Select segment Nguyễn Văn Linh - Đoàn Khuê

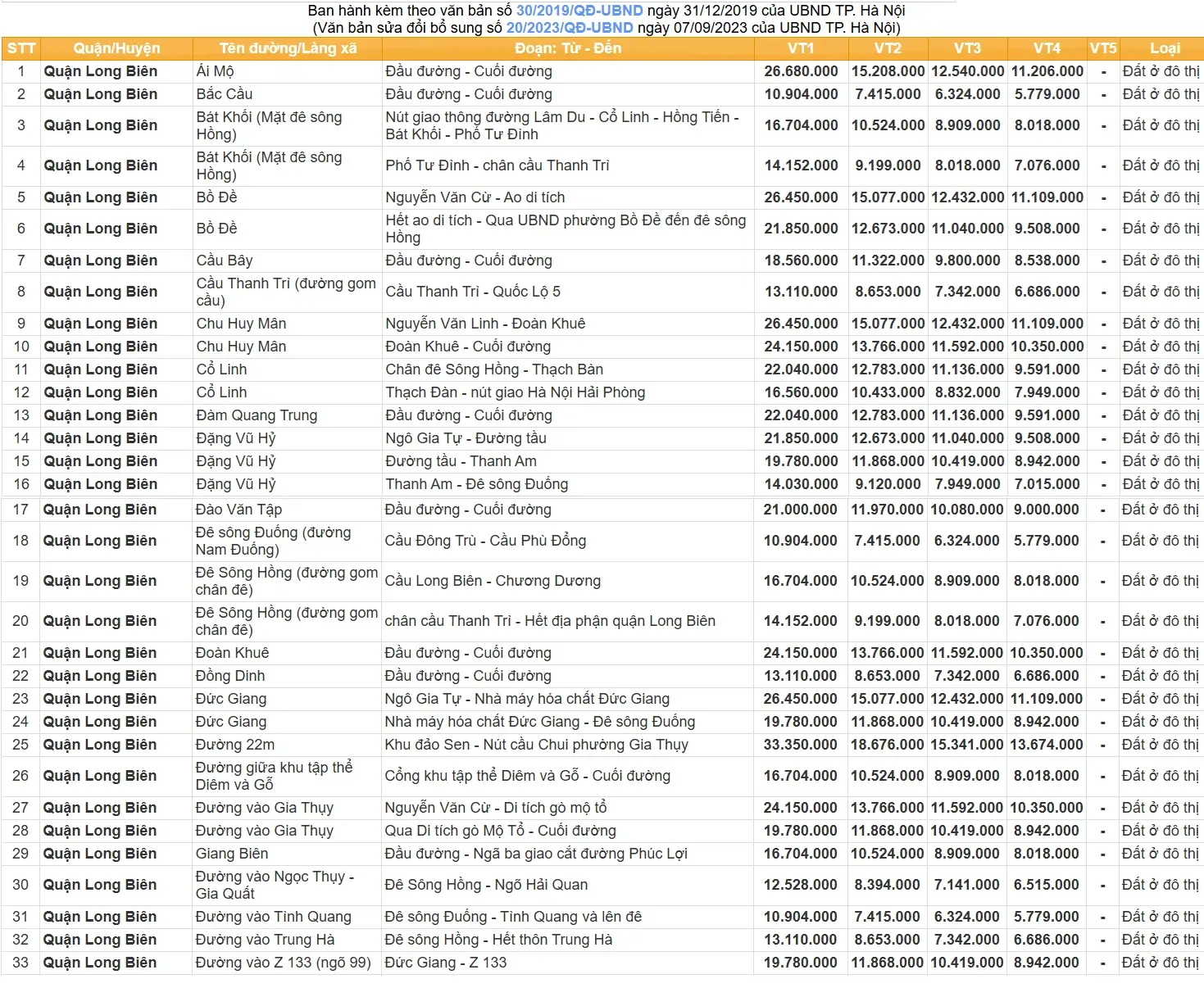click(485, 324)
